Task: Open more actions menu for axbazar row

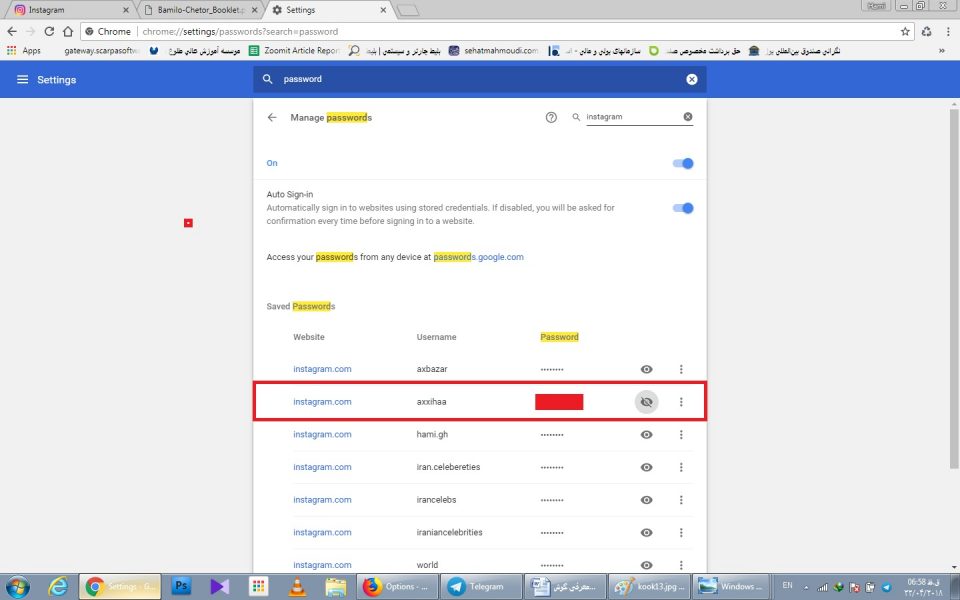Action: point(681,369)
